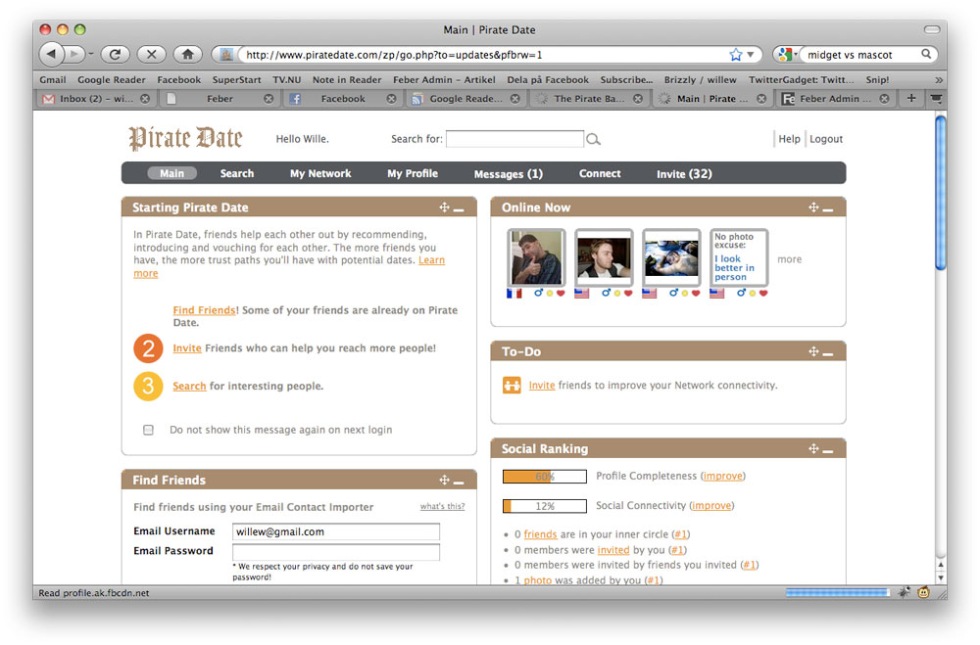Expand the bookmarks bar overflow chevron
This screenshot has height=645, width=980.
click(938, 80)
